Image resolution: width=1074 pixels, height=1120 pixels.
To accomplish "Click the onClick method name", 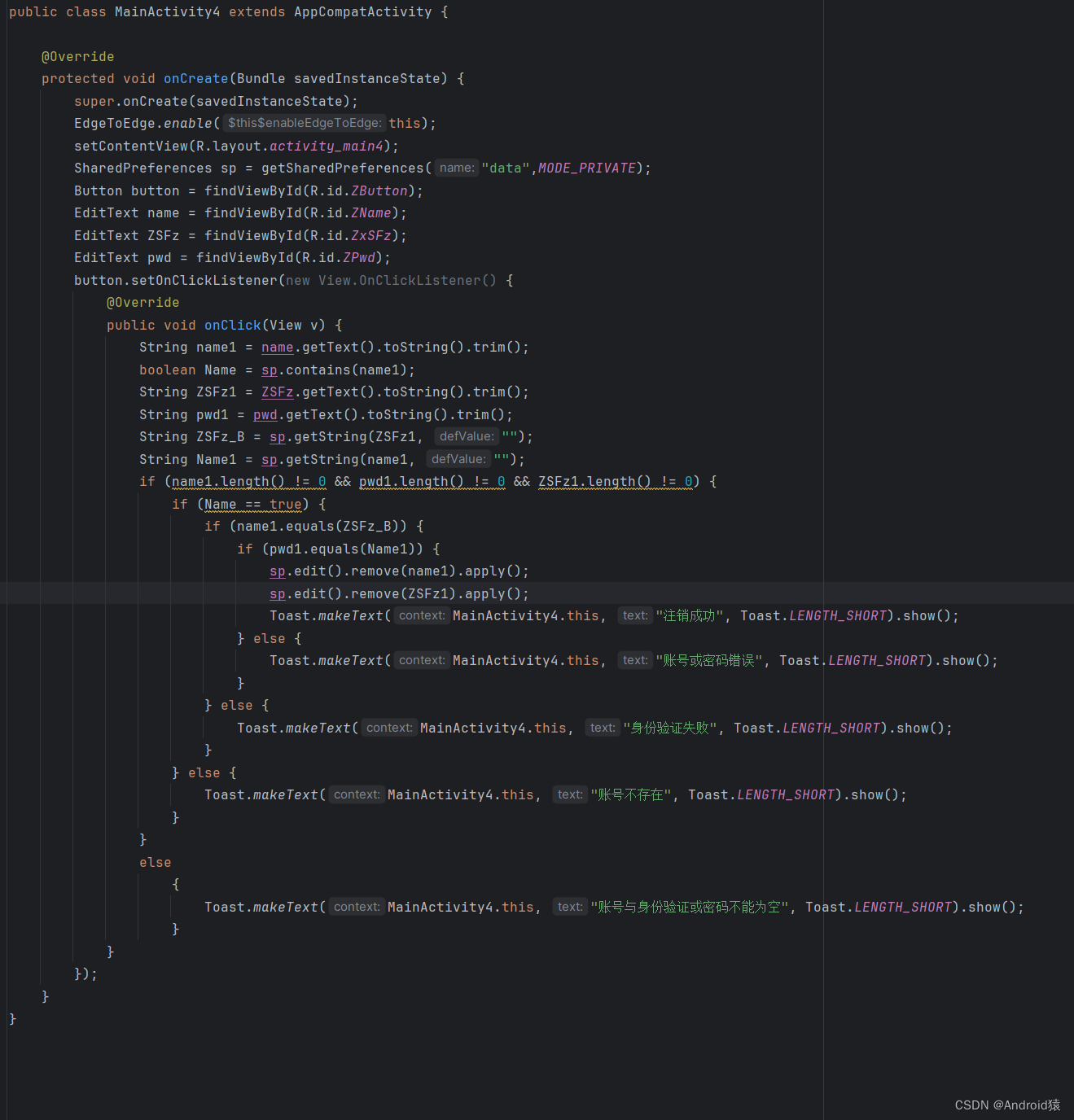I will [233, 325].
